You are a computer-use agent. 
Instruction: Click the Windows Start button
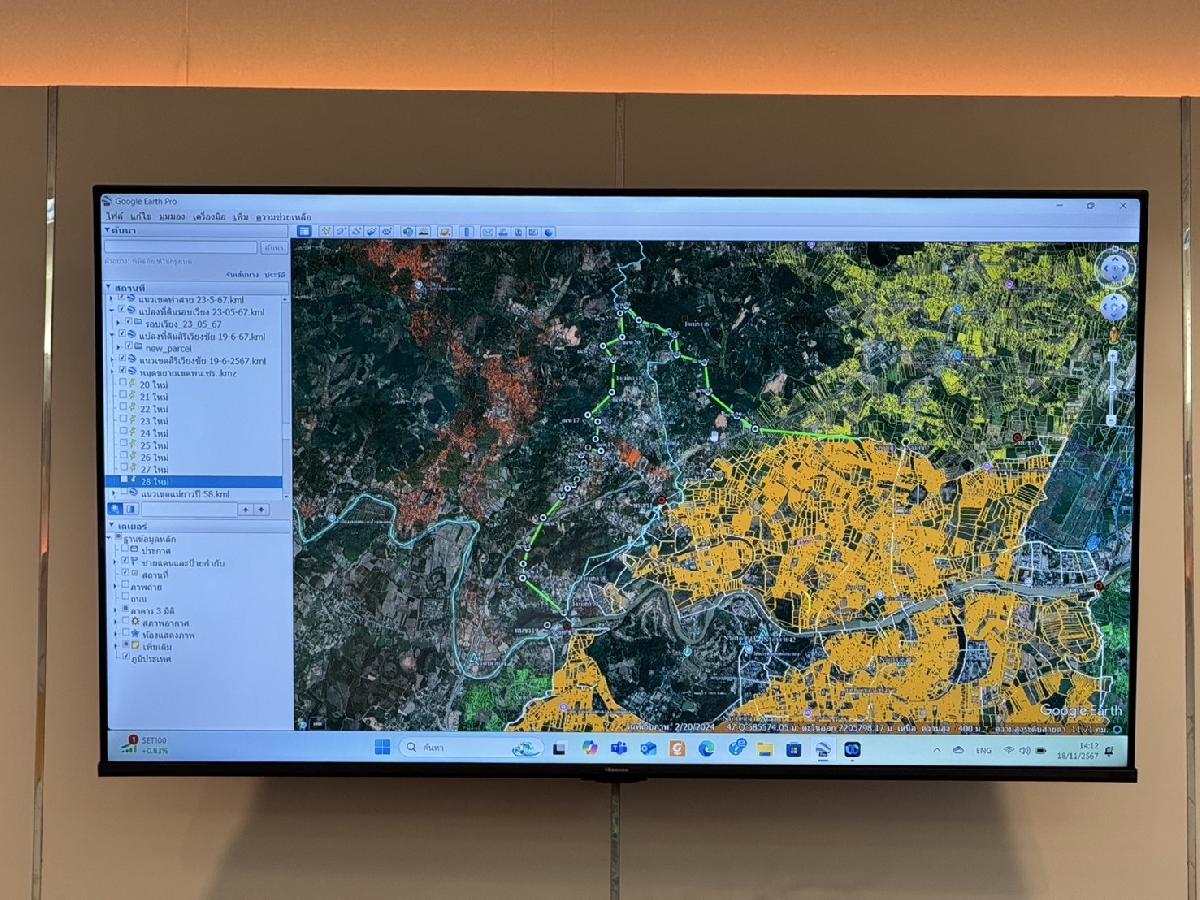[x=382, y=747]
